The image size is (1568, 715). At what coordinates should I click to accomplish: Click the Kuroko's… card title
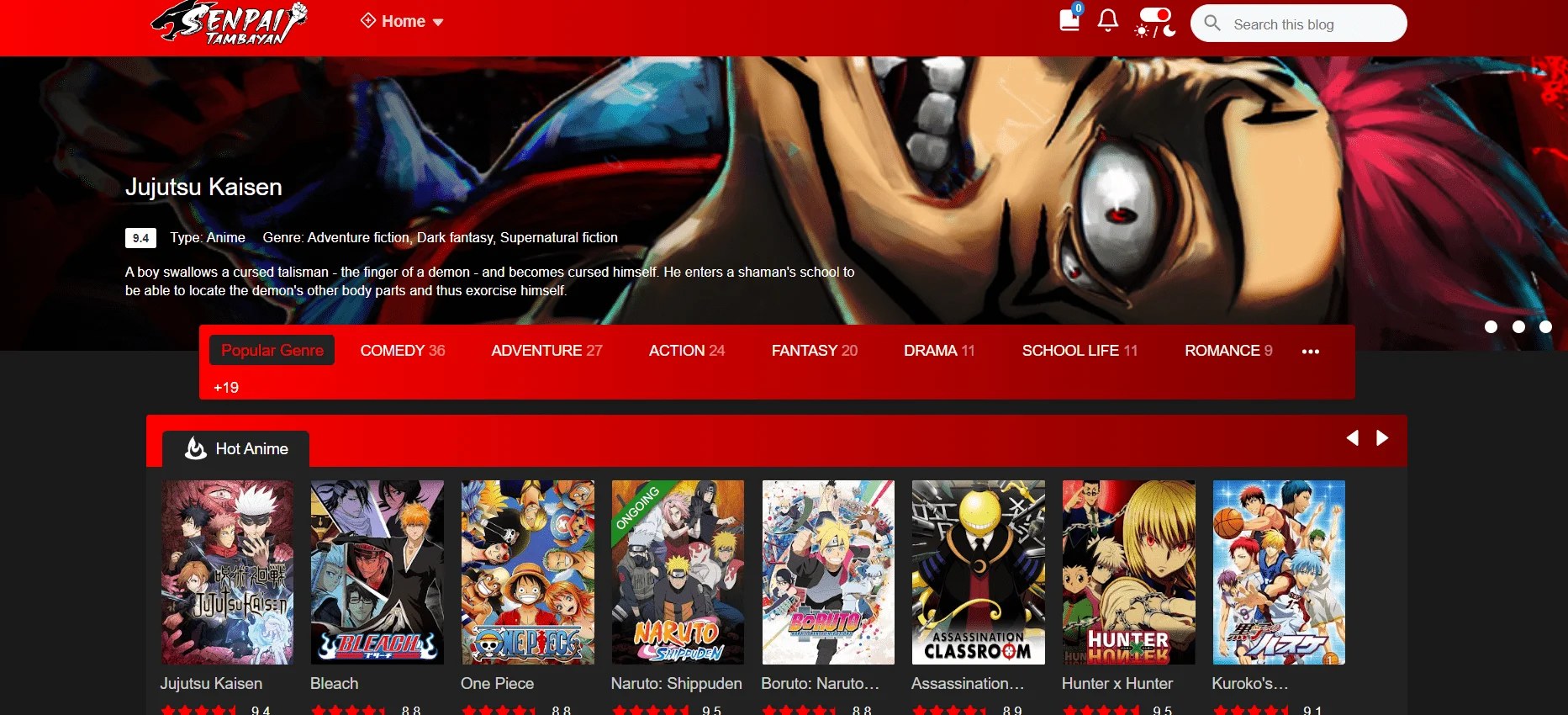click(1250, 684)
